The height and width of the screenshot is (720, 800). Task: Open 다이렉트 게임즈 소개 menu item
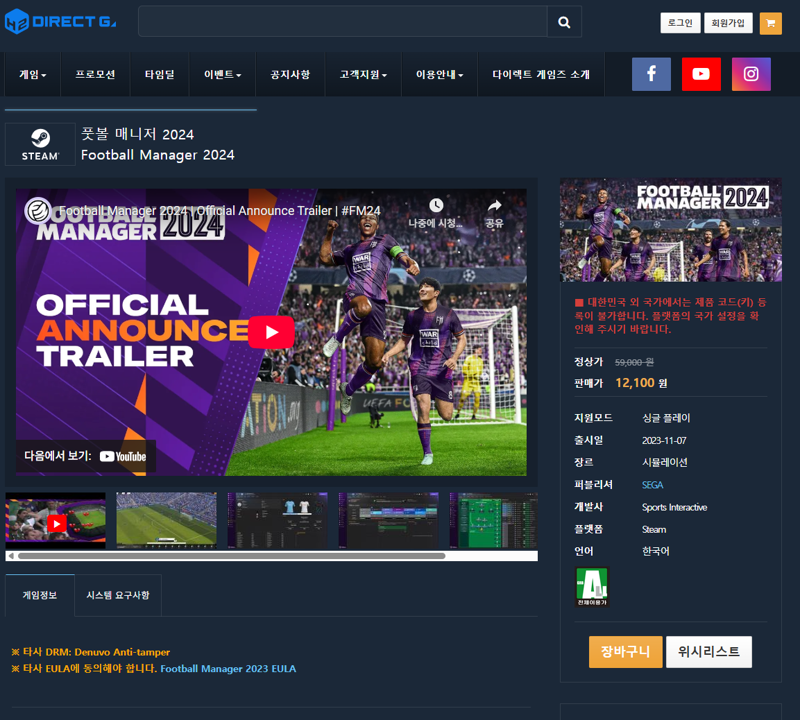541,75
